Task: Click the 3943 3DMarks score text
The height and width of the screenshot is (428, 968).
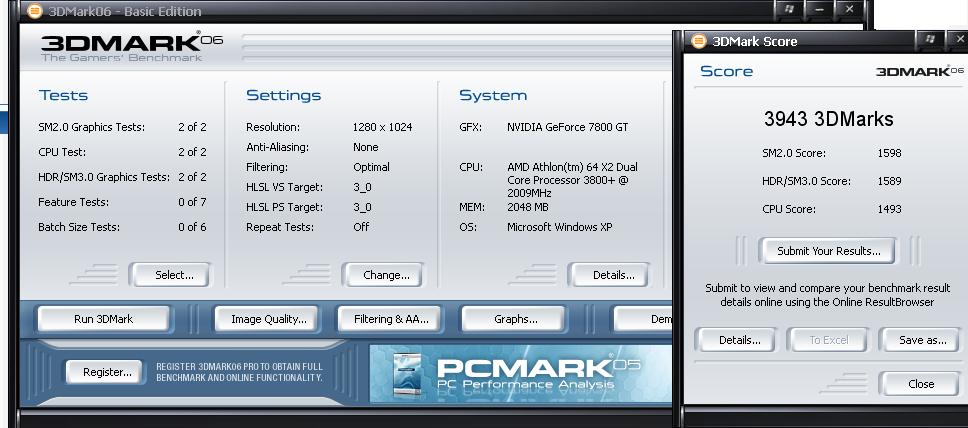Action: point(828,119)
